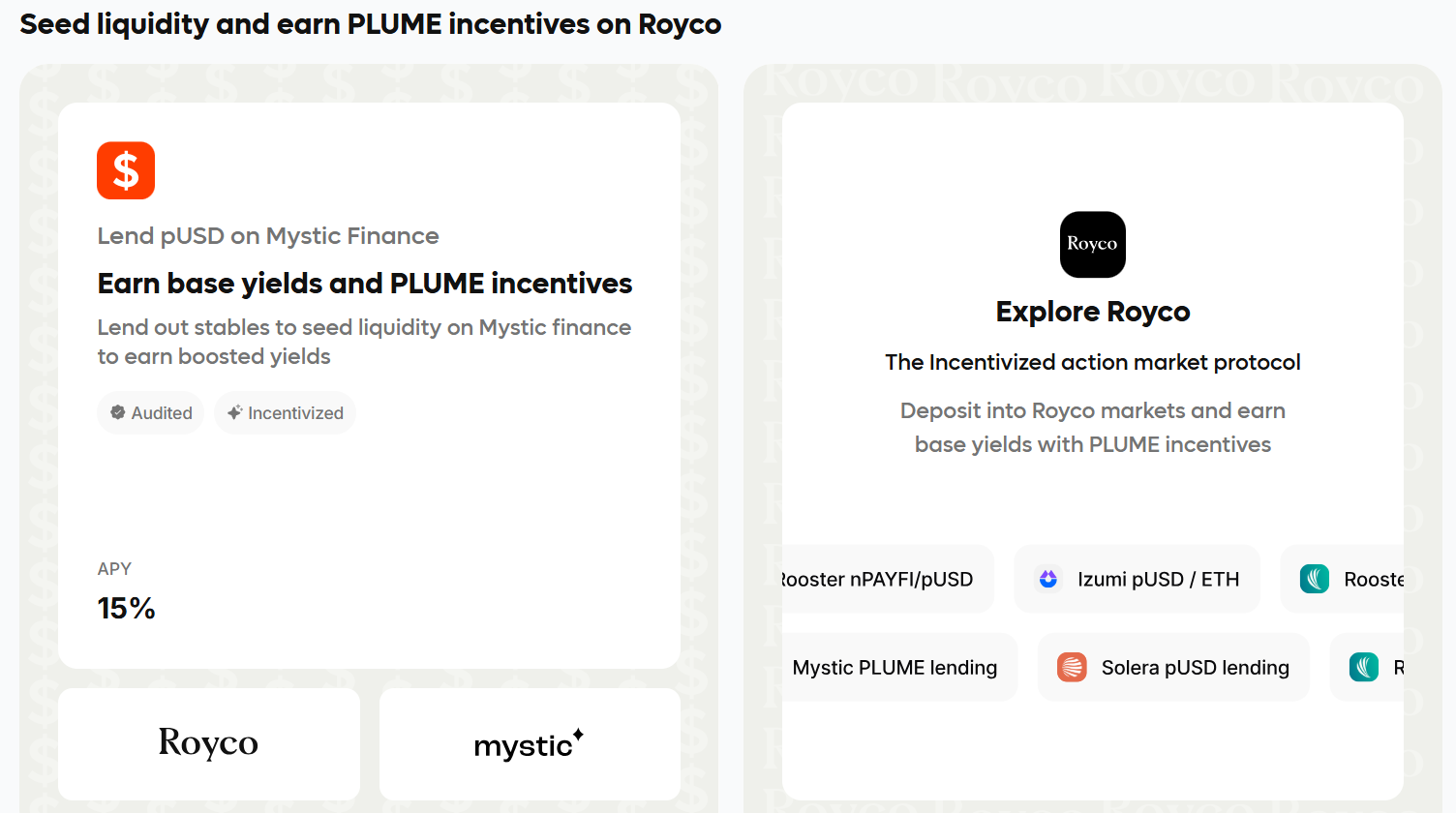Click the Earn base yields and PLUME incentives heading
1456x813 pixels.
pyautogui.click(x=364, y=284)
